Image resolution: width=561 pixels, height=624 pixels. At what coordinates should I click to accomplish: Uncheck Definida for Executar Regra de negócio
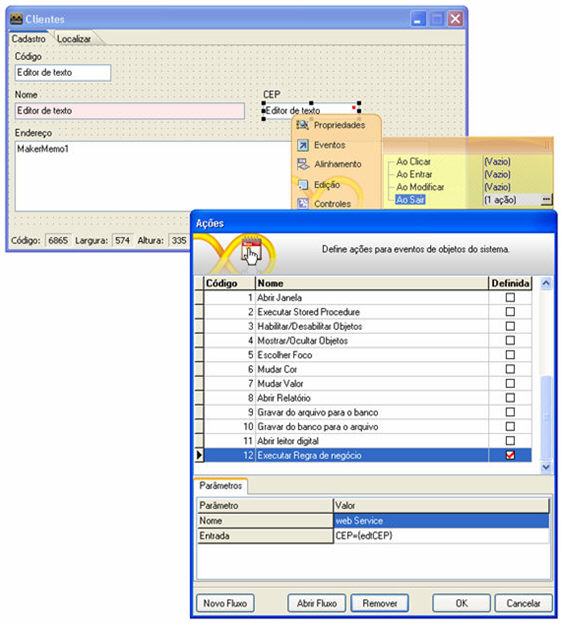click(510, 455)
